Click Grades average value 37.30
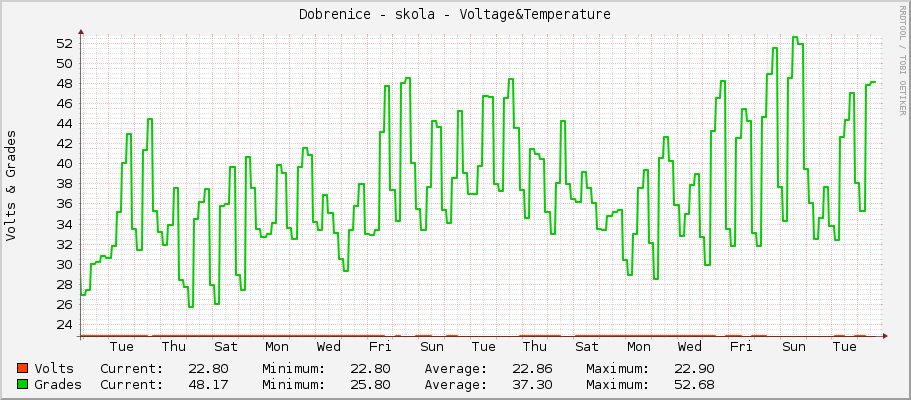 click(x=532, y=385)
